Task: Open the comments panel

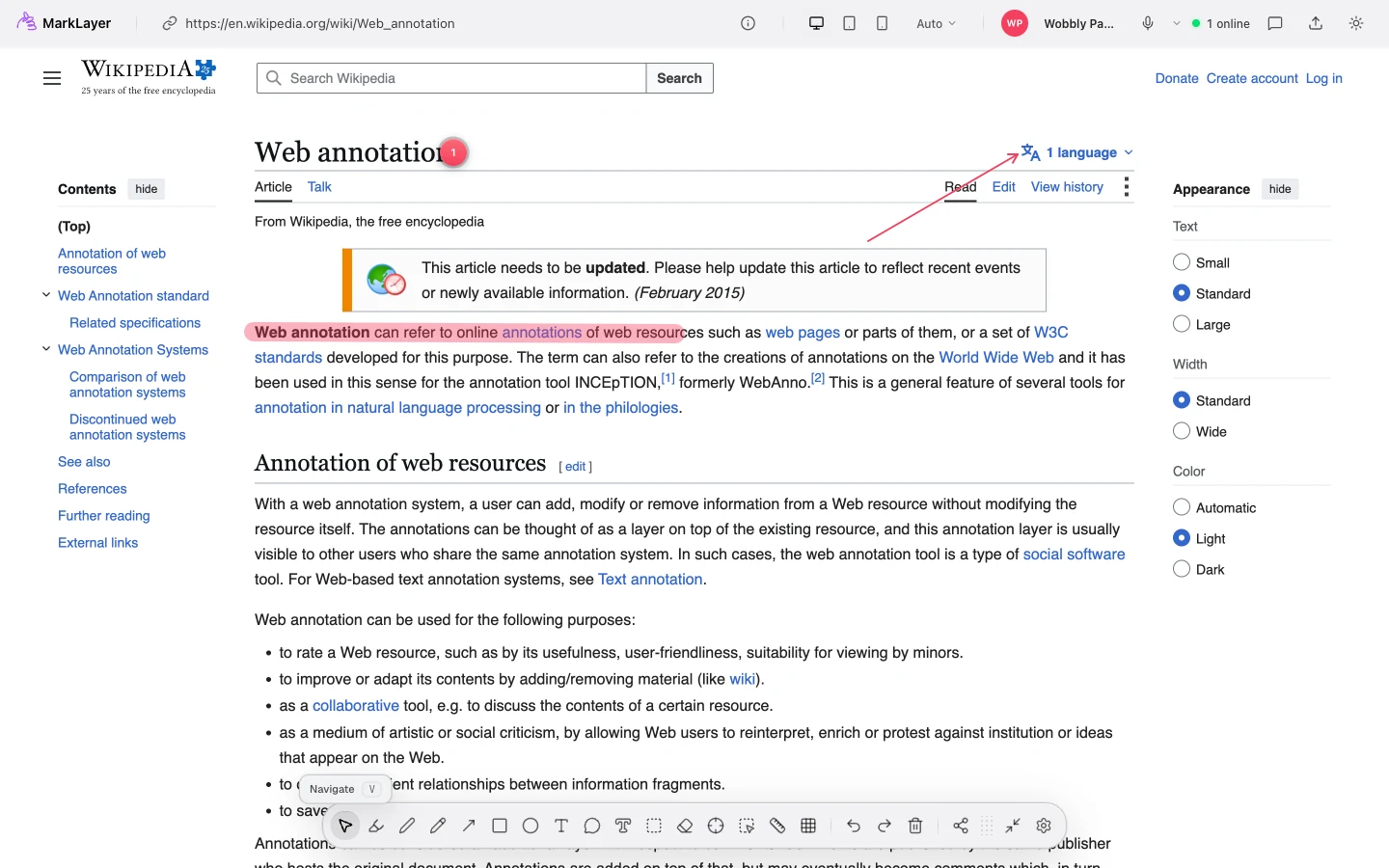Action: click(x=1275, y=23)
